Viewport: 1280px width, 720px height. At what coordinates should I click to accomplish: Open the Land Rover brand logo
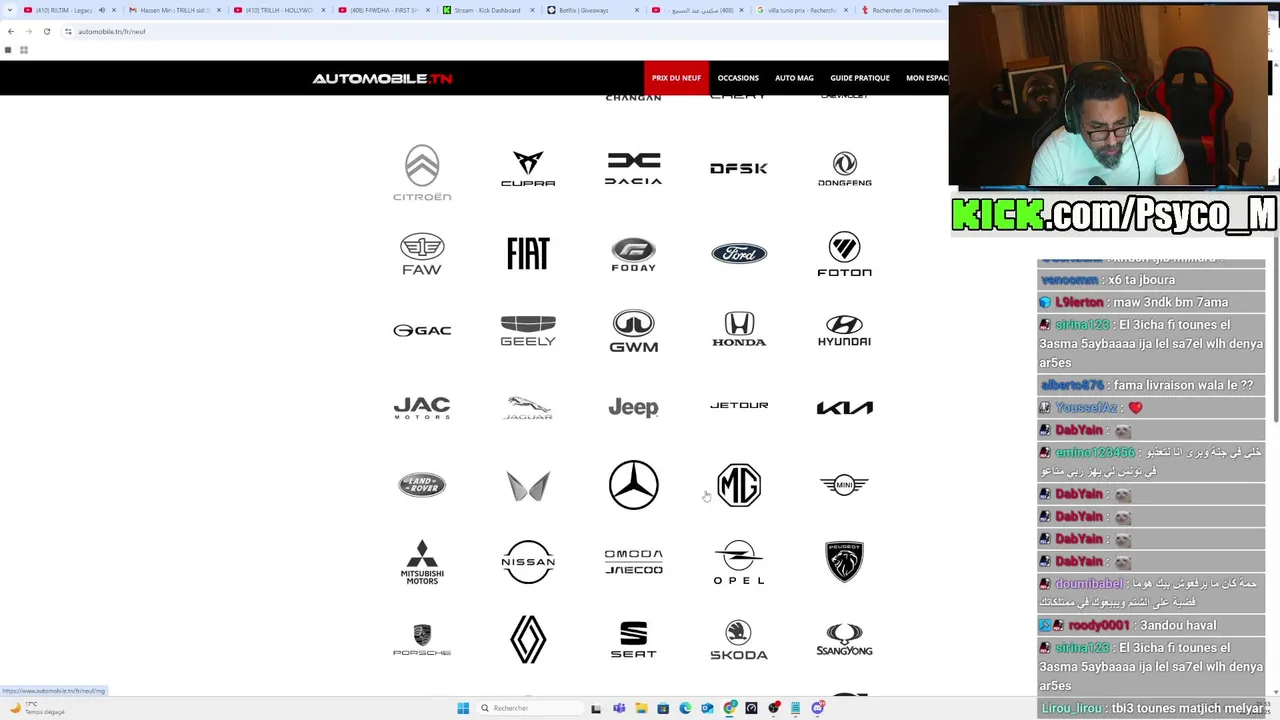click(422, 485)
